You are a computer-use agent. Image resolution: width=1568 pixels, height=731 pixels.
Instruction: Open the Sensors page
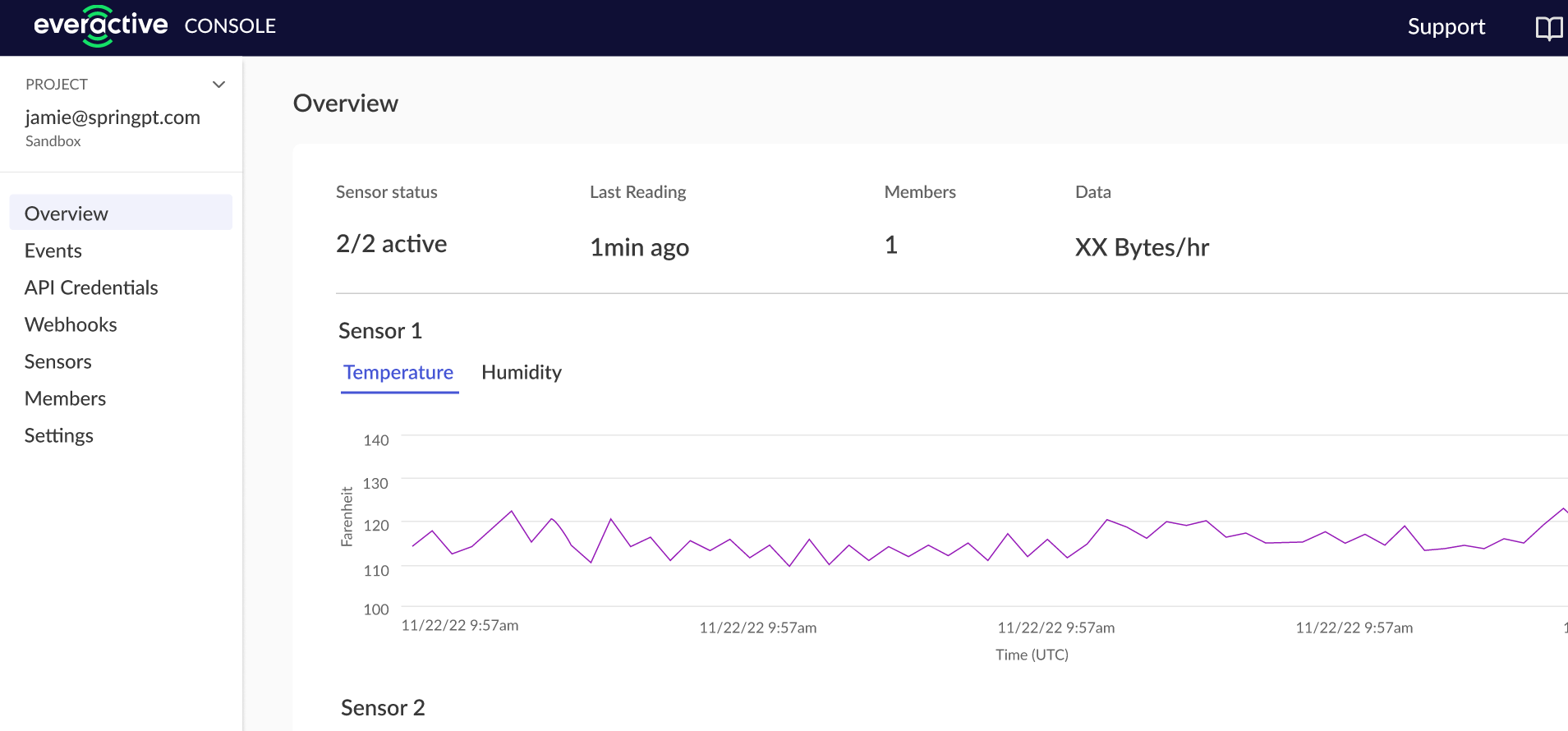tap(57, 361)
